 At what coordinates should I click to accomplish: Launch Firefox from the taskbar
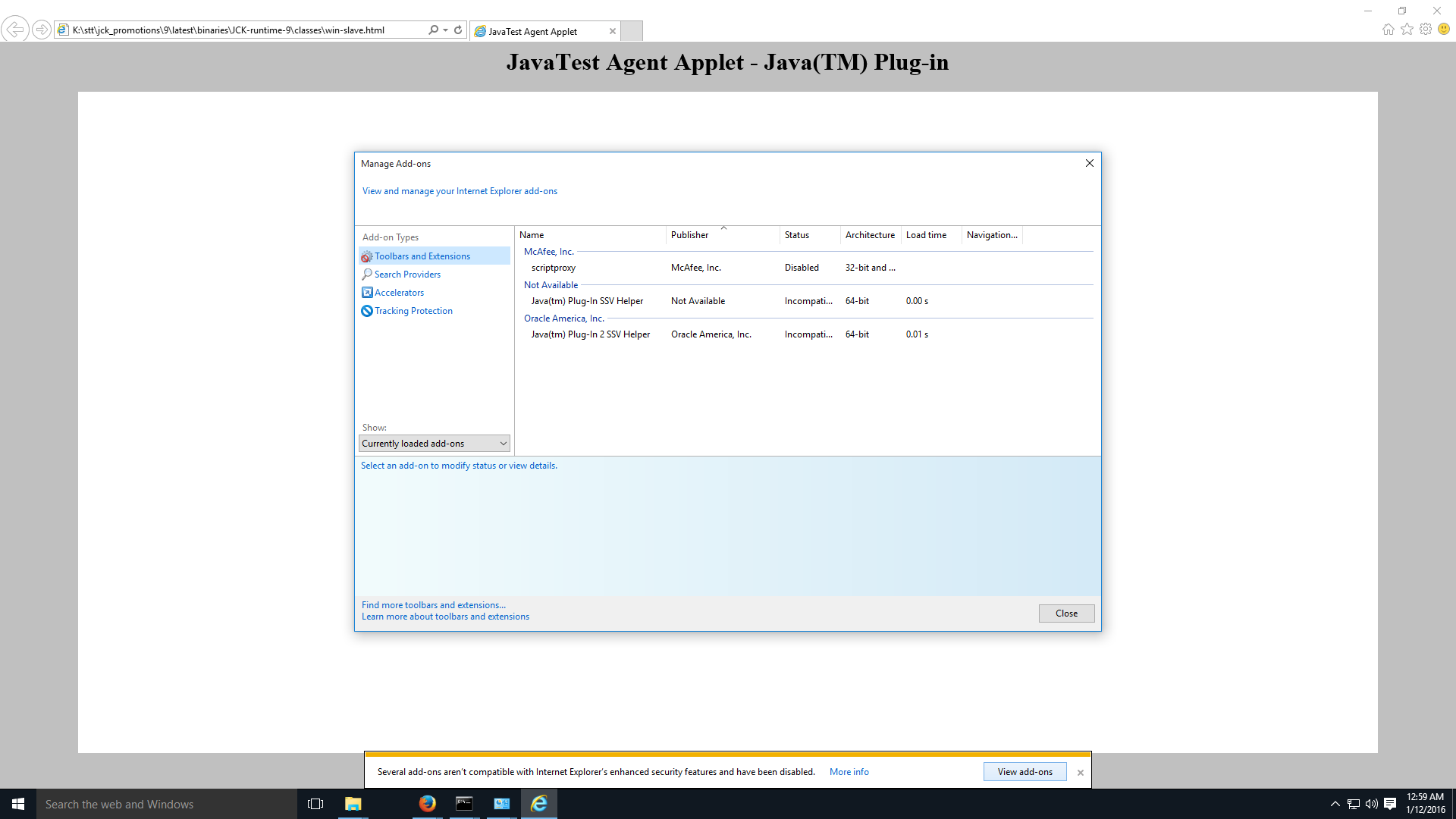tap(428, 804)
